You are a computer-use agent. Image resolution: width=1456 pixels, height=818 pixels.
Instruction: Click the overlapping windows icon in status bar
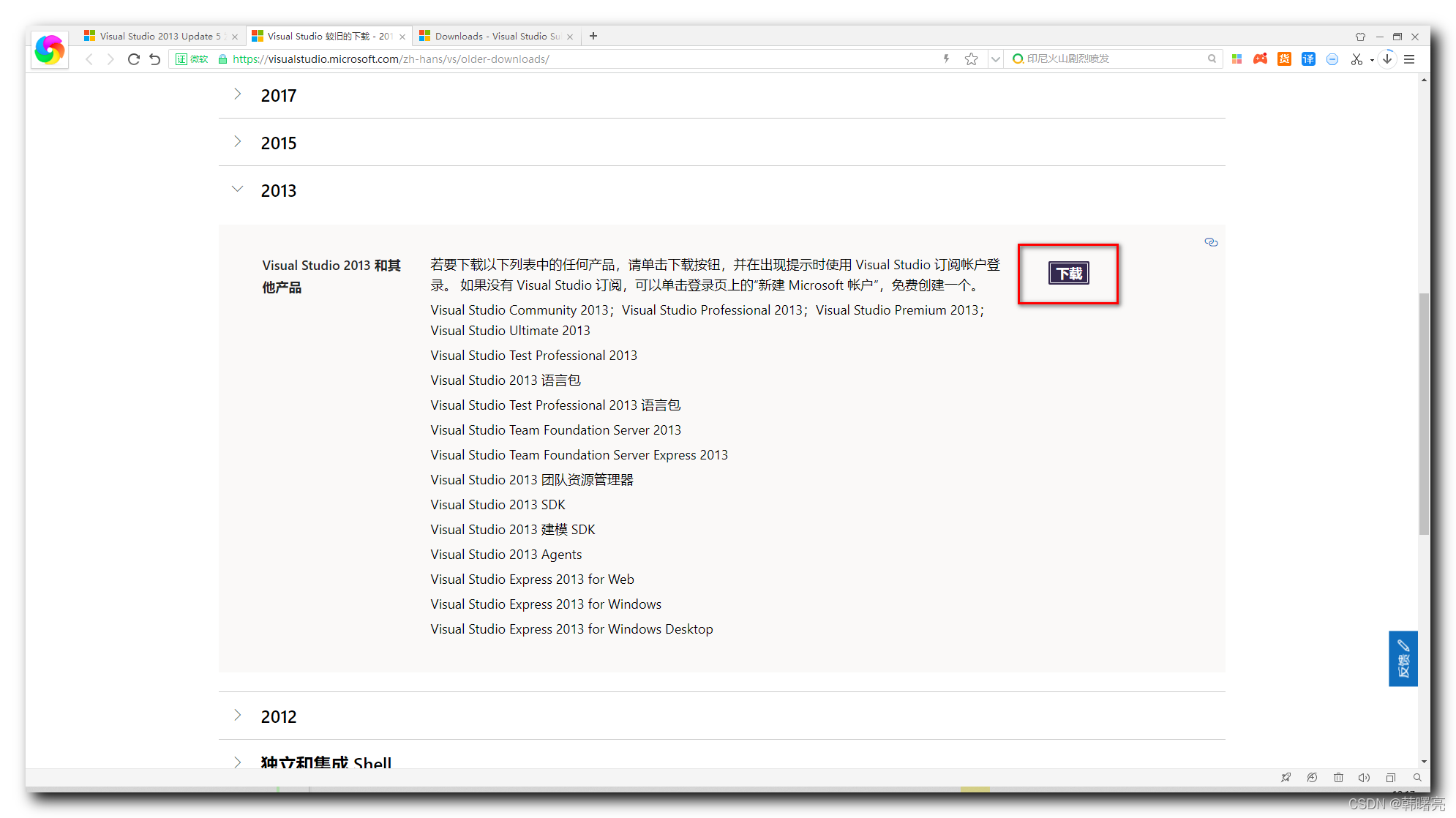(x=1391, y=778)
